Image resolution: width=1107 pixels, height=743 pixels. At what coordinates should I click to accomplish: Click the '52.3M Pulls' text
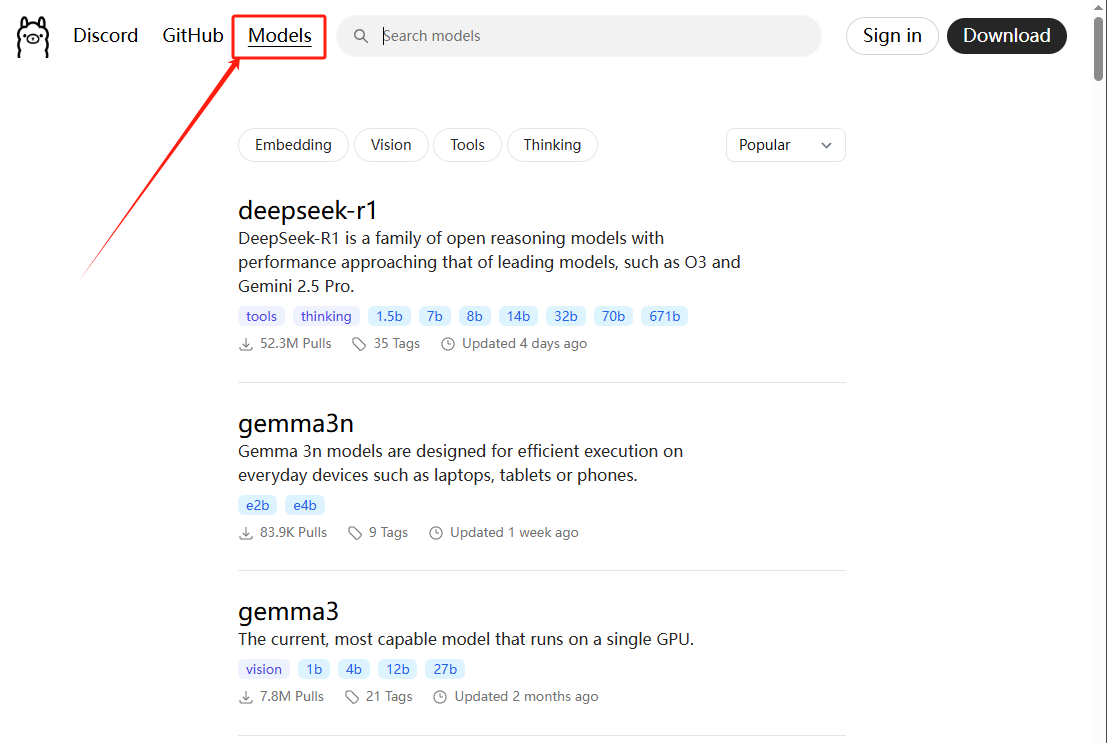296,344
